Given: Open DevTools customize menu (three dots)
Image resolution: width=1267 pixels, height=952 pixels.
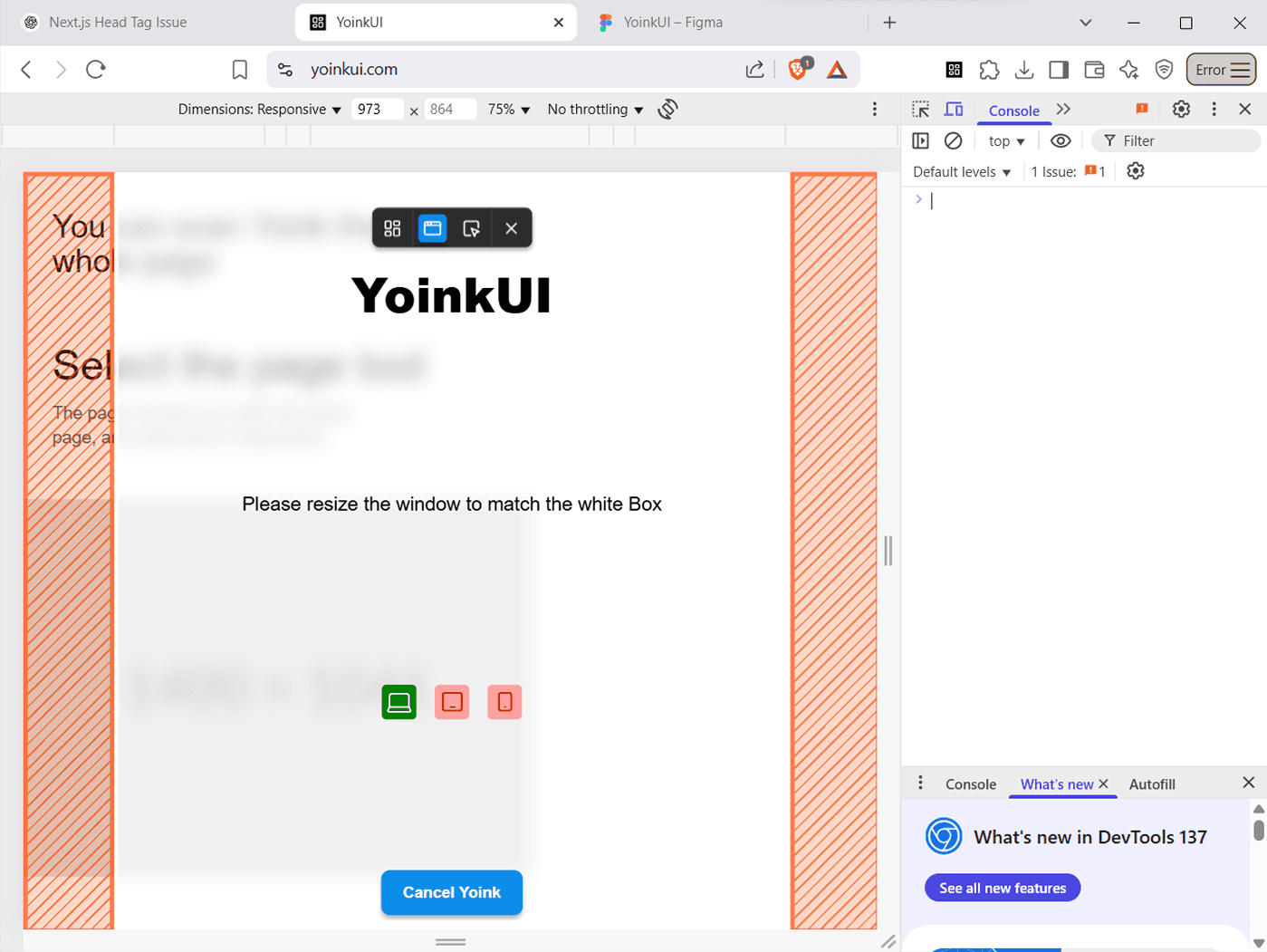Looking at the screenshot, I should coord(1214,109).
